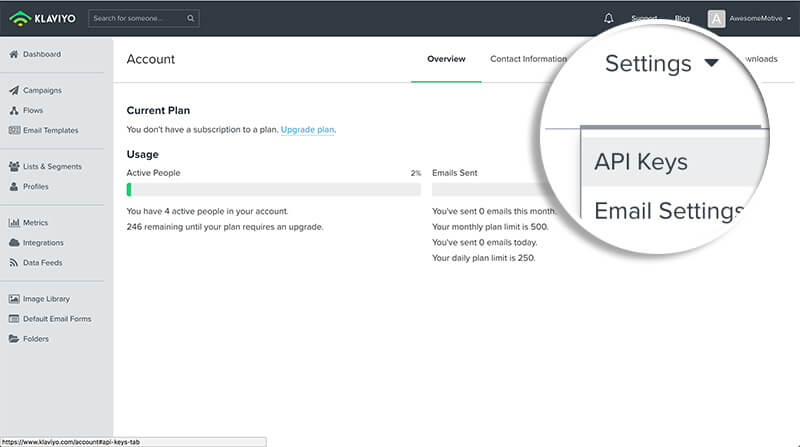View Metrics from sidebar
Image resolution: width=800 pixels, height=447 pixels.
(35, 222)
